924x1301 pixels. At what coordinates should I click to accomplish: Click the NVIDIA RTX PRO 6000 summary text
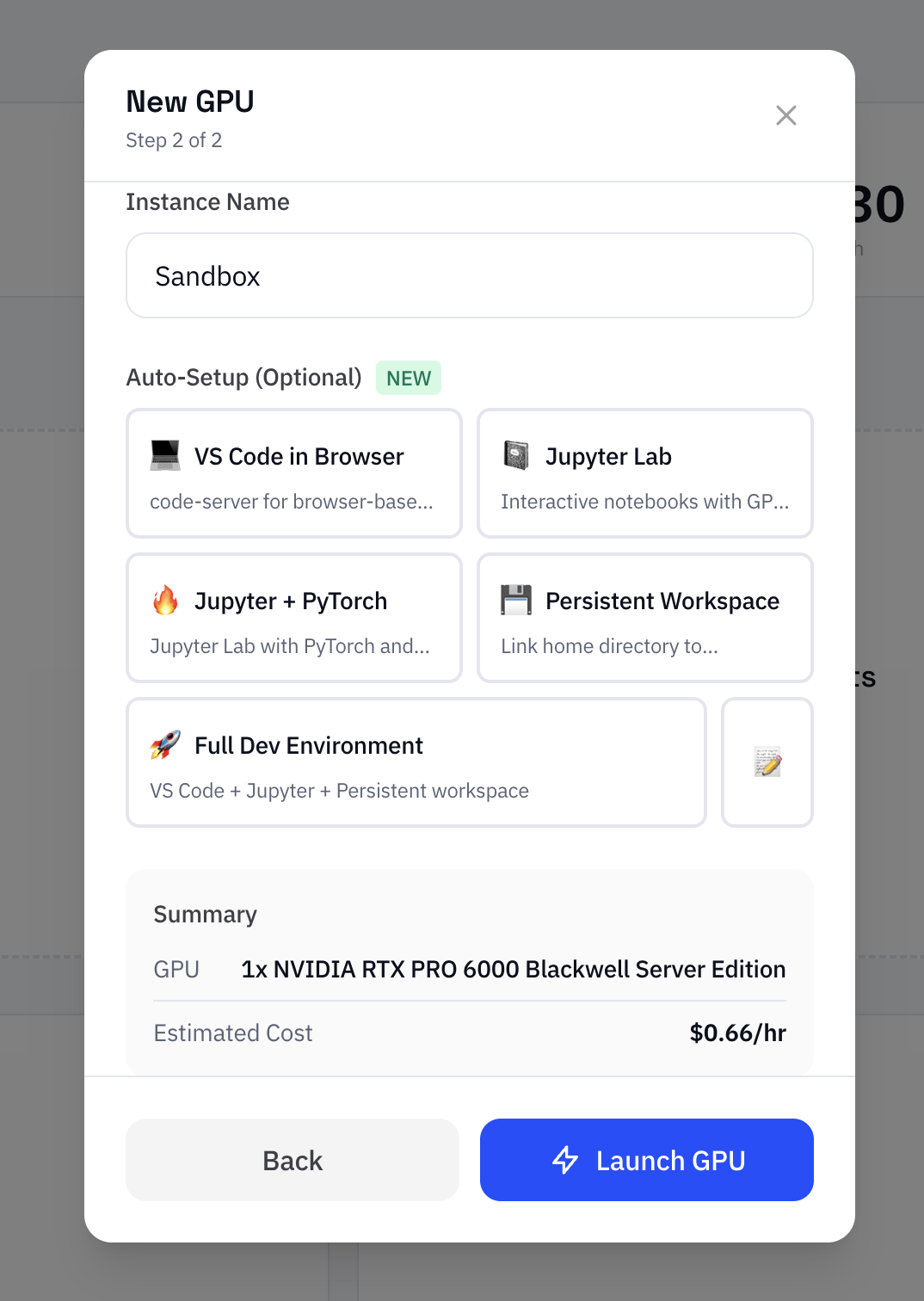click(x=513, y=970)
